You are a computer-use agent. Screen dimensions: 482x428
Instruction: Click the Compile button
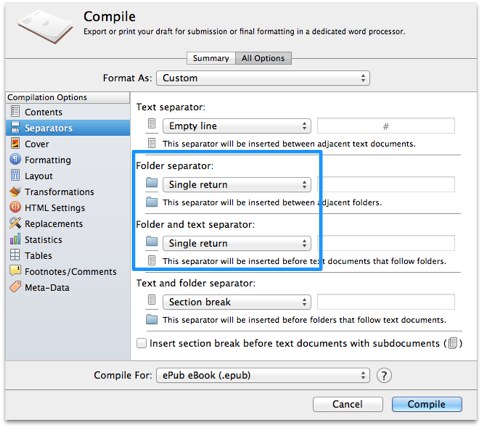pyautogui.click(x=427, y=404)
